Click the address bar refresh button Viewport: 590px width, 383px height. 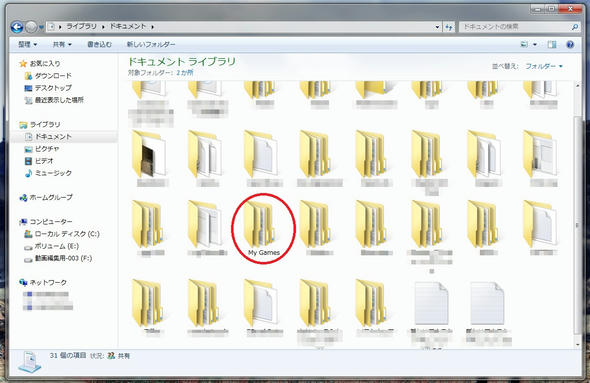click(x=449, y=27)
